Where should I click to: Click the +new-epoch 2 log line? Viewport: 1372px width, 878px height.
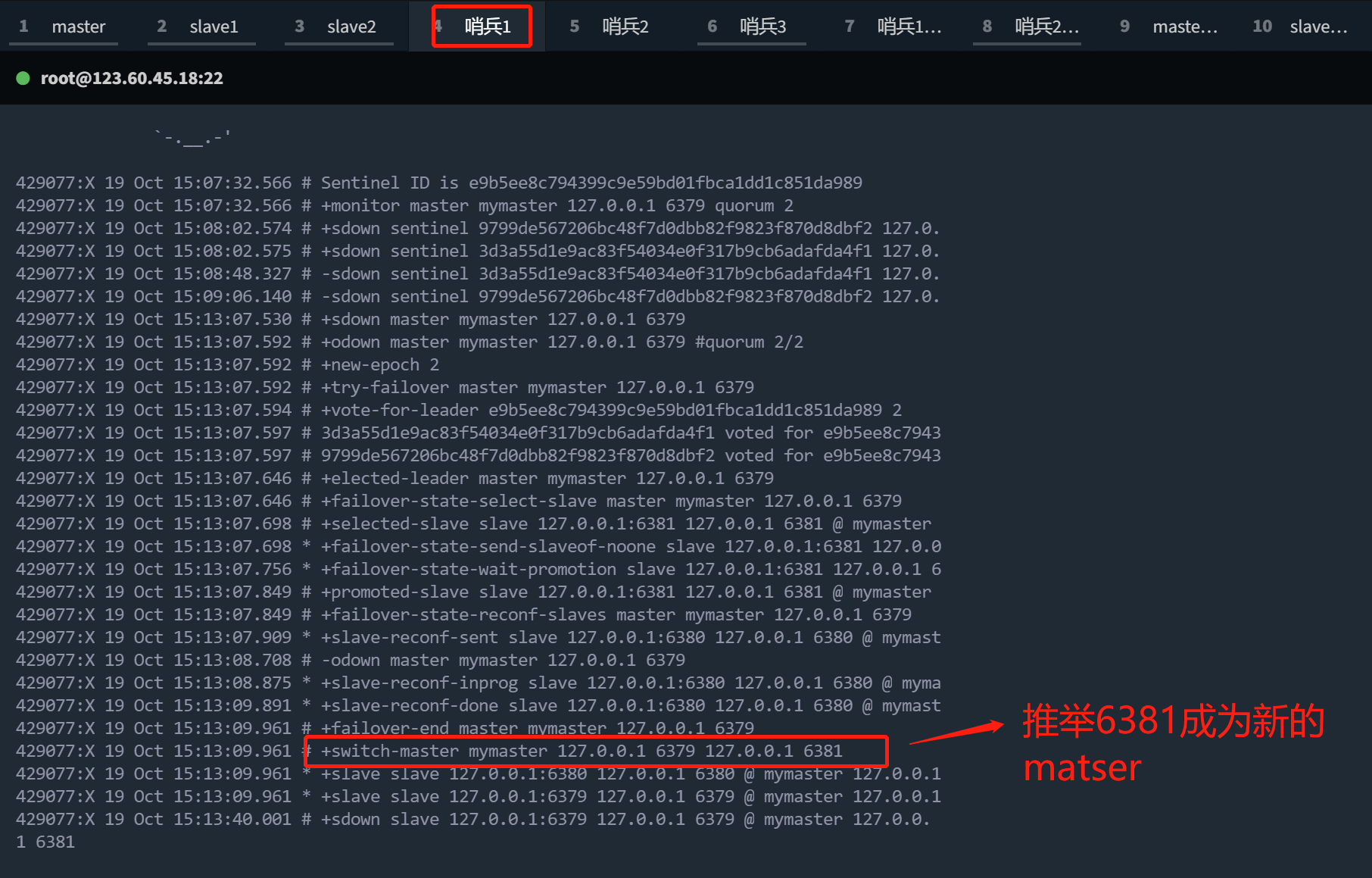click(379, 364)
